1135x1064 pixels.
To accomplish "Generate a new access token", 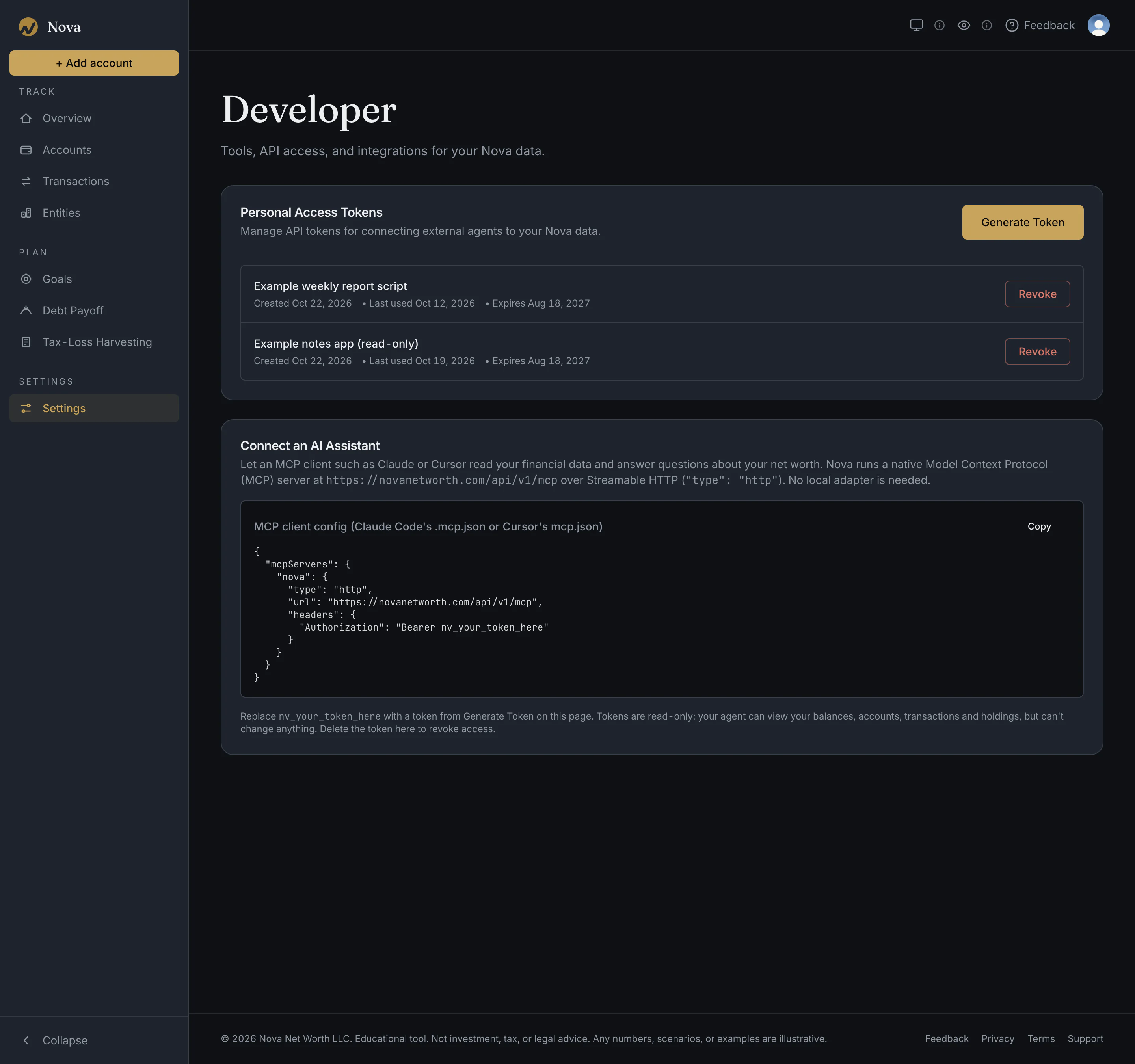I will [1023, 222].
